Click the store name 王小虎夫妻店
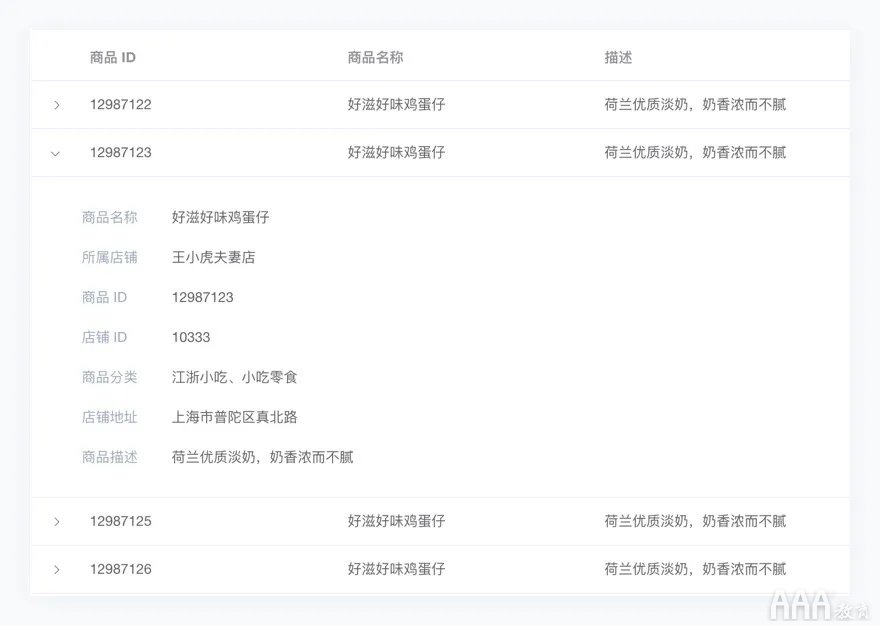Screen dimensions: 880x626 (213, 257)
